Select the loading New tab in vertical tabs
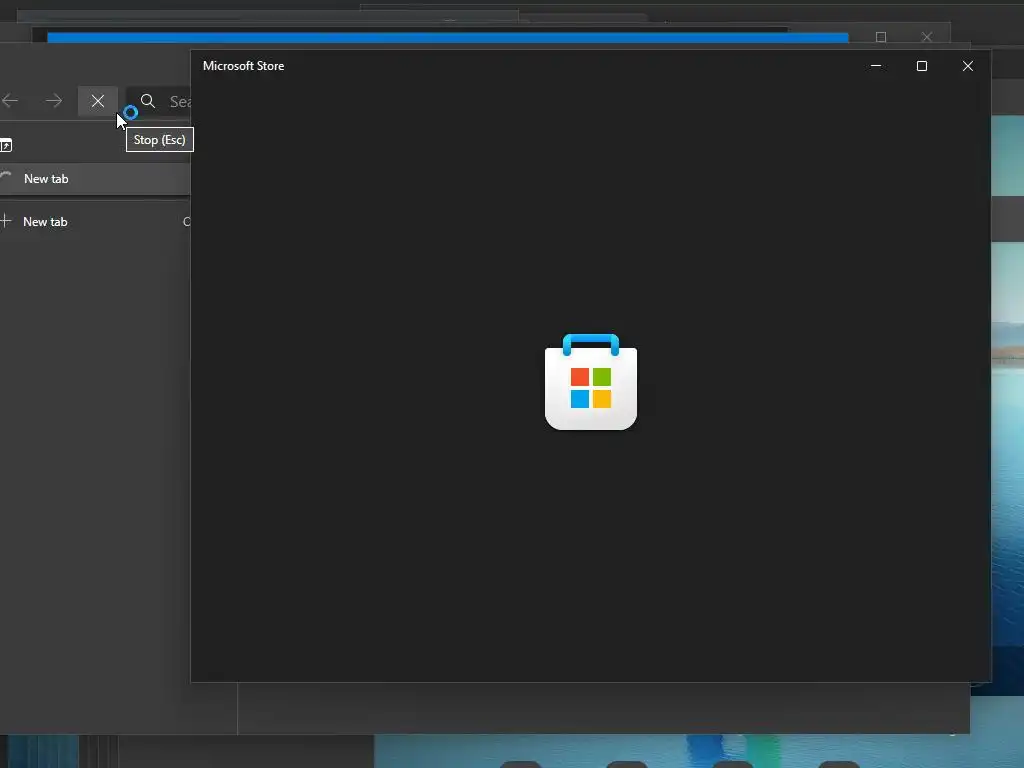The width and height of the screenshot is (1024, 768). pyautogui.click(x=95, y=179)
